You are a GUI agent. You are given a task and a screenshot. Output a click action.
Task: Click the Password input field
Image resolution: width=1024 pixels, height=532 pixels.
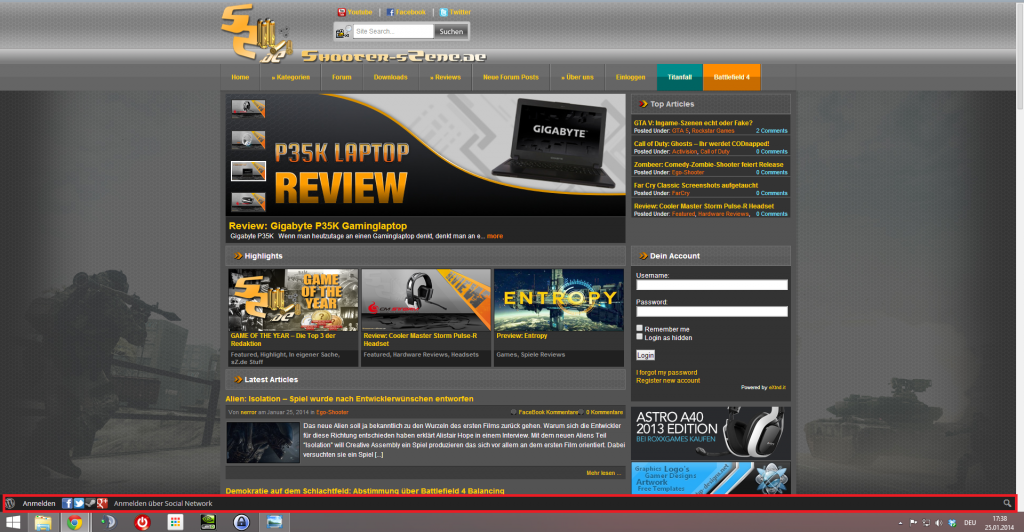tap(712, 312)
